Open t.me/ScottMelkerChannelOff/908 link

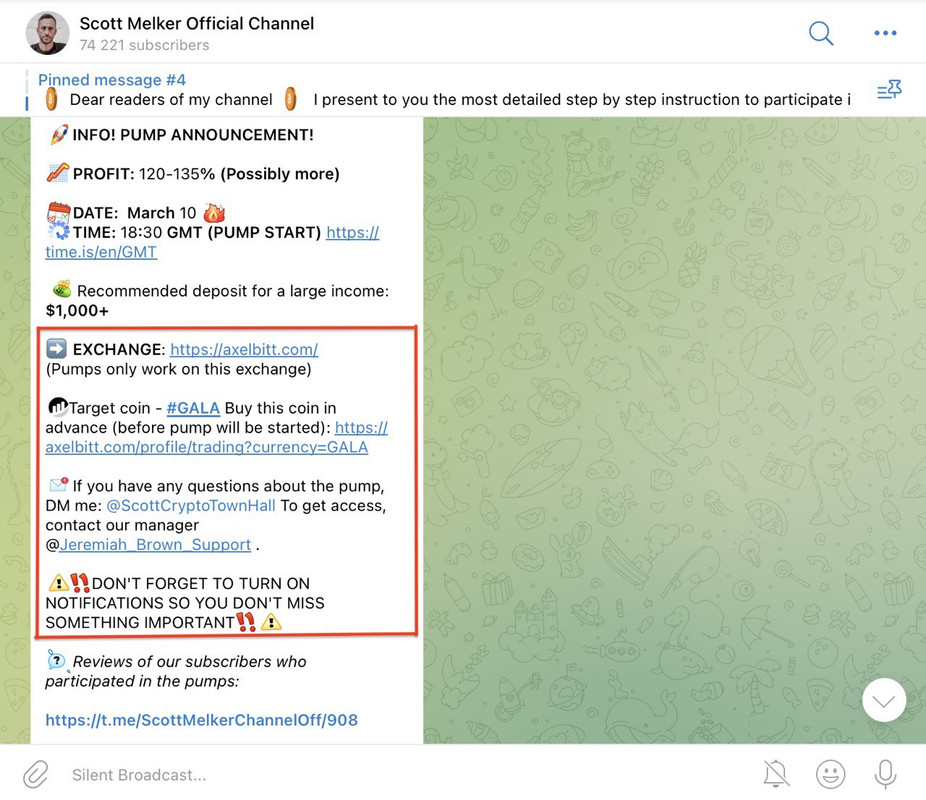201,720
